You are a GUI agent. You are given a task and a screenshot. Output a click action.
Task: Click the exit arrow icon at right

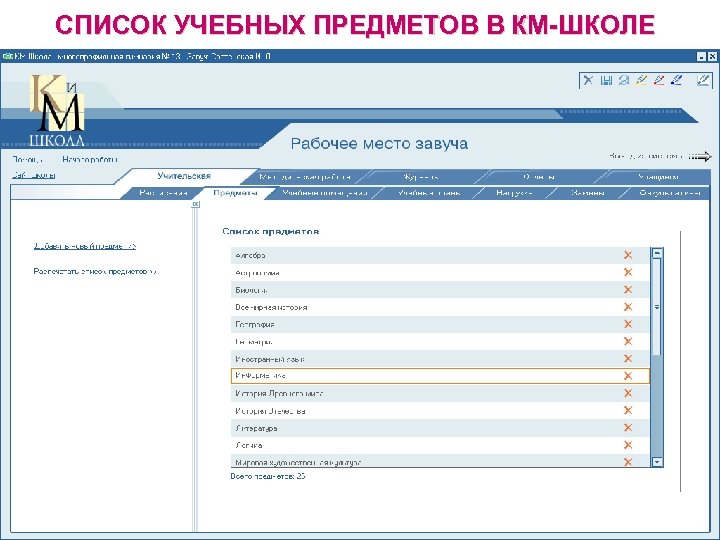click(700, 157)
